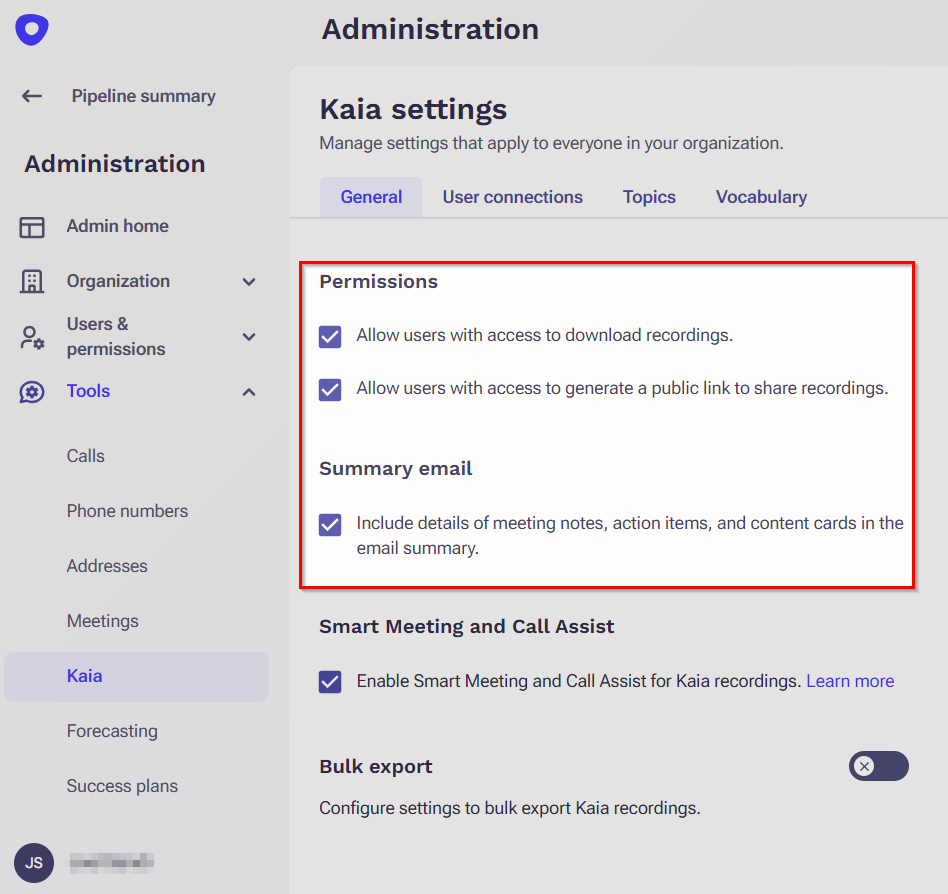
Task: Open Addresses under Tools
Action: tap(107, 566)
